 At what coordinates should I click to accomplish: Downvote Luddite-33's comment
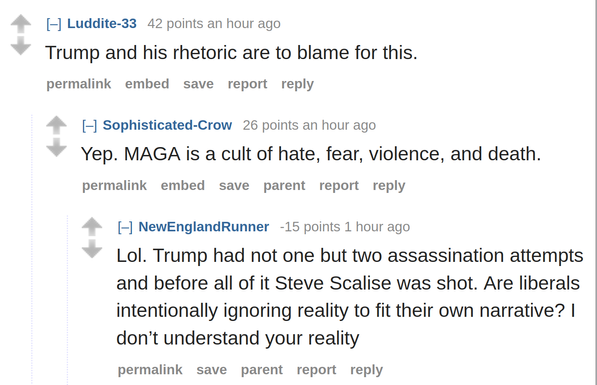tap(21, 46)
